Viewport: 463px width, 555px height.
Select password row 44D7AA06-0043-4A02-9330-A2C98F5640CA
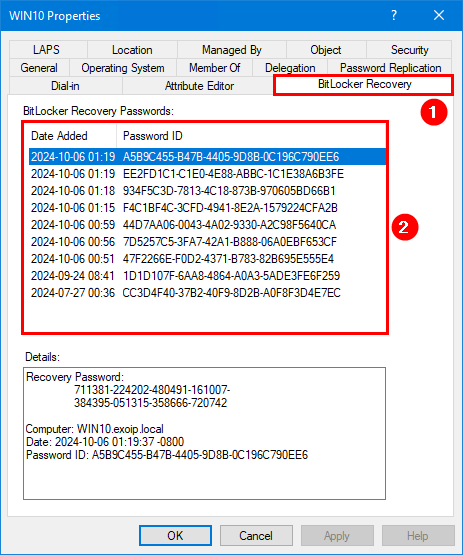tap(207, 225)
